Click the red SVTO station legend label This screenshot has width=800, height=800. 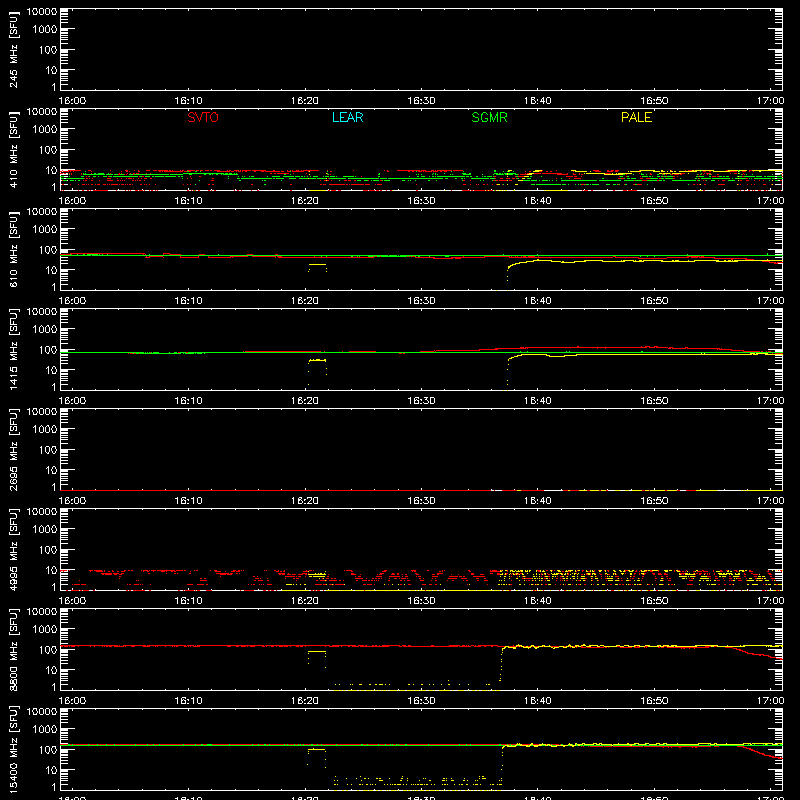tap(203, 117)
